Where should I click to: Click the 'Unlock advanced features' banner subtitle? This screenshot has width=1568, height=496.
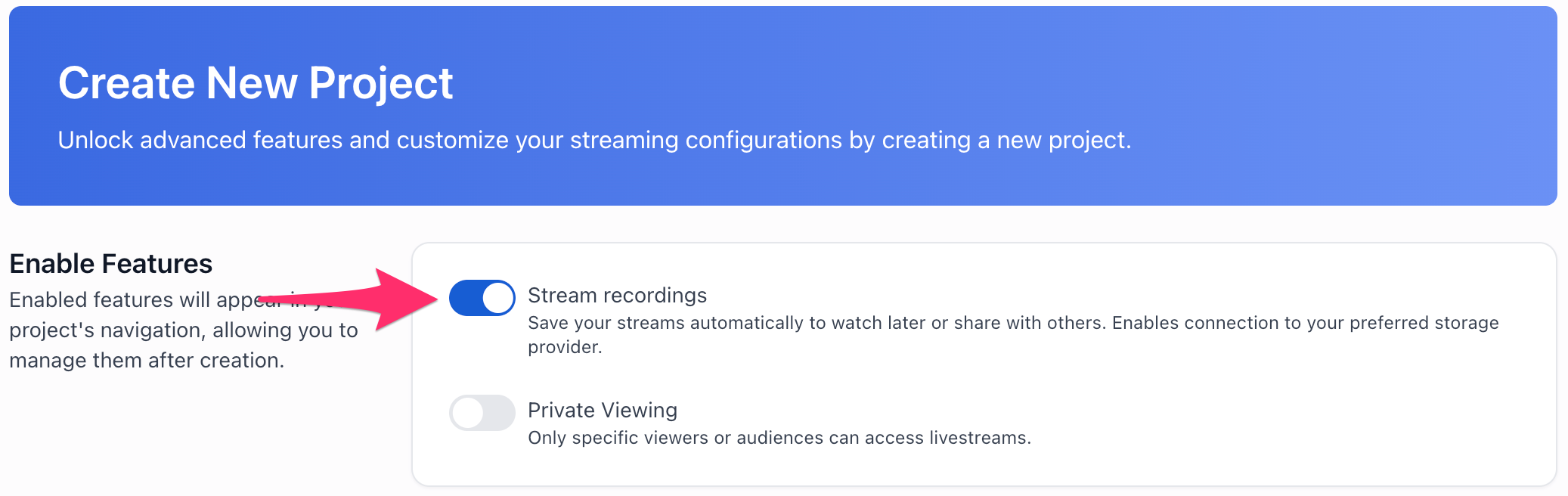[x=594, y=141]
